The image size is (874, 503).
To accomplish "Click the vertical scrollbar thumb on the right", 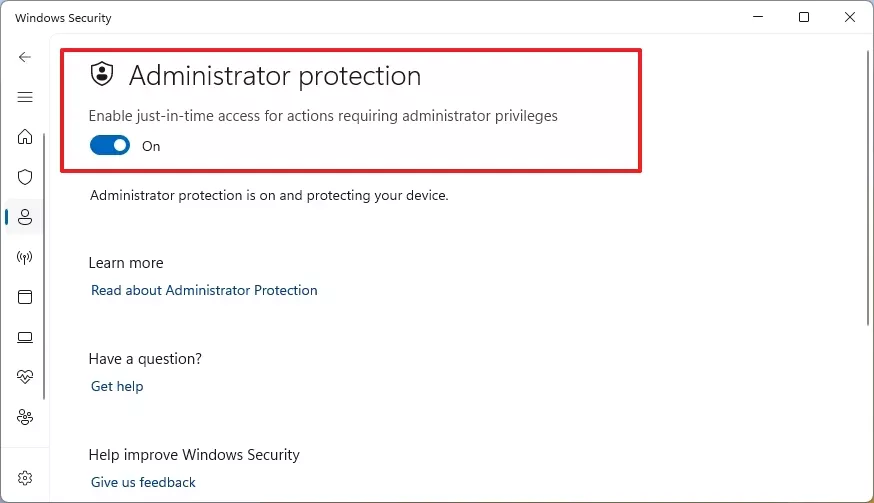I will pos(866,190).
